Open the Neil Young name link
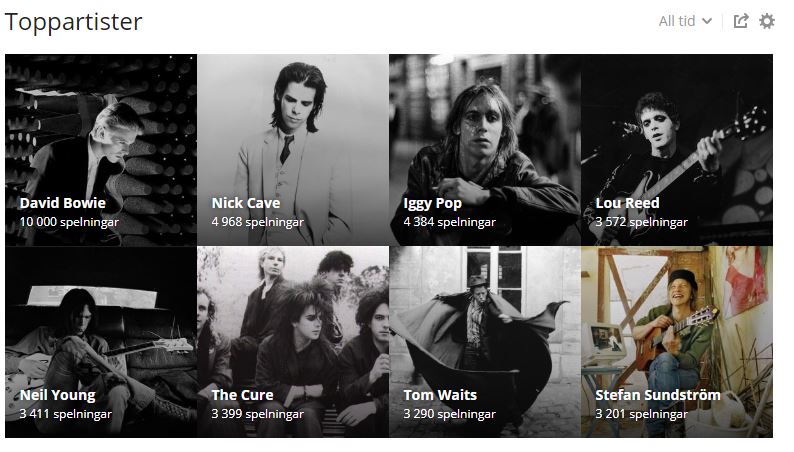The height and width of the screenshot is (452, 794). tap(59, 395)
